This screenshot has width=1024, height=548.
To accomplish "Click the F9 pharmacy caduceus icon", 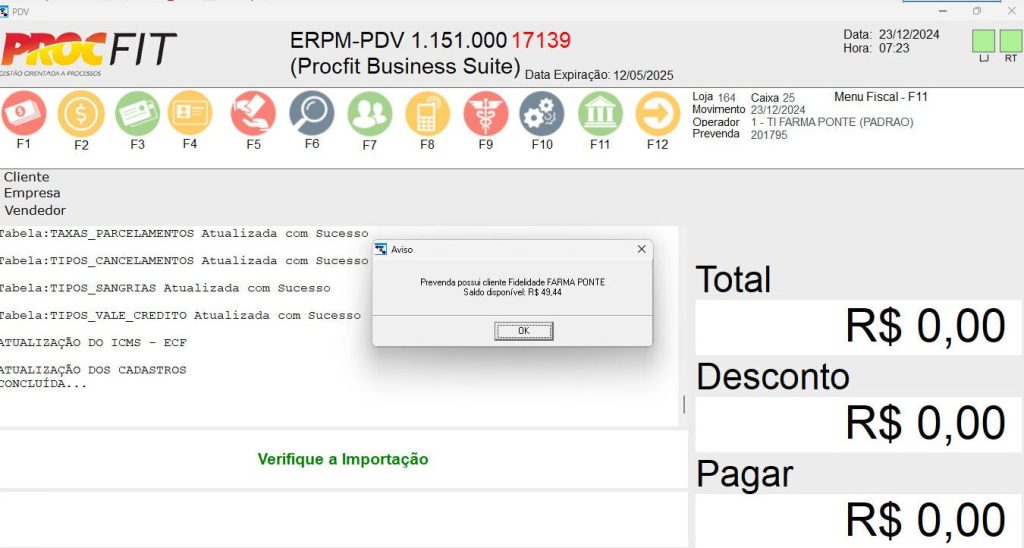I will coord(485,114).
